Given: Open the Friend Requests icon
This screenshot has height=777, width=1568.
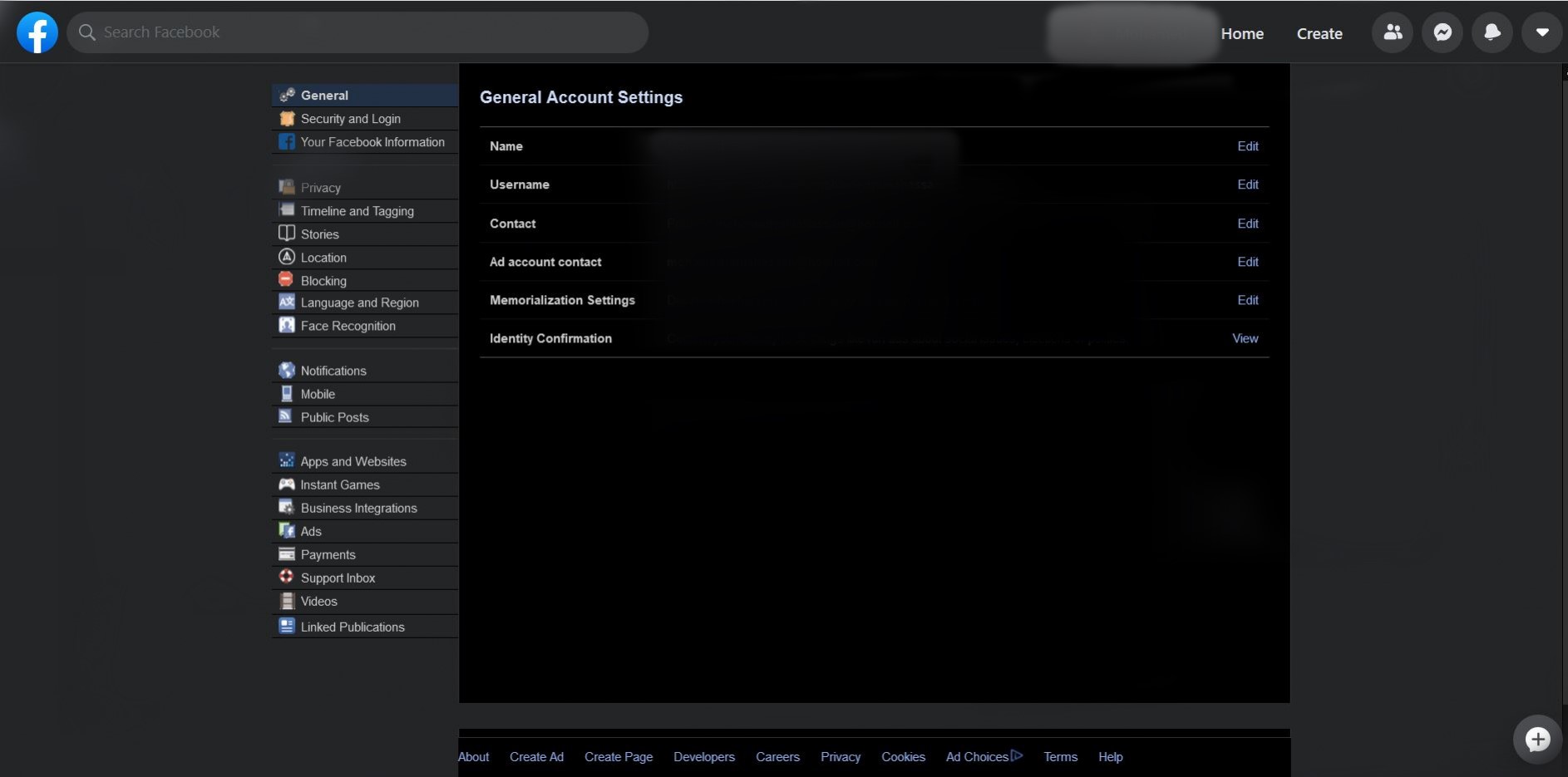Looking at the screenshot, I should 1393,32.
